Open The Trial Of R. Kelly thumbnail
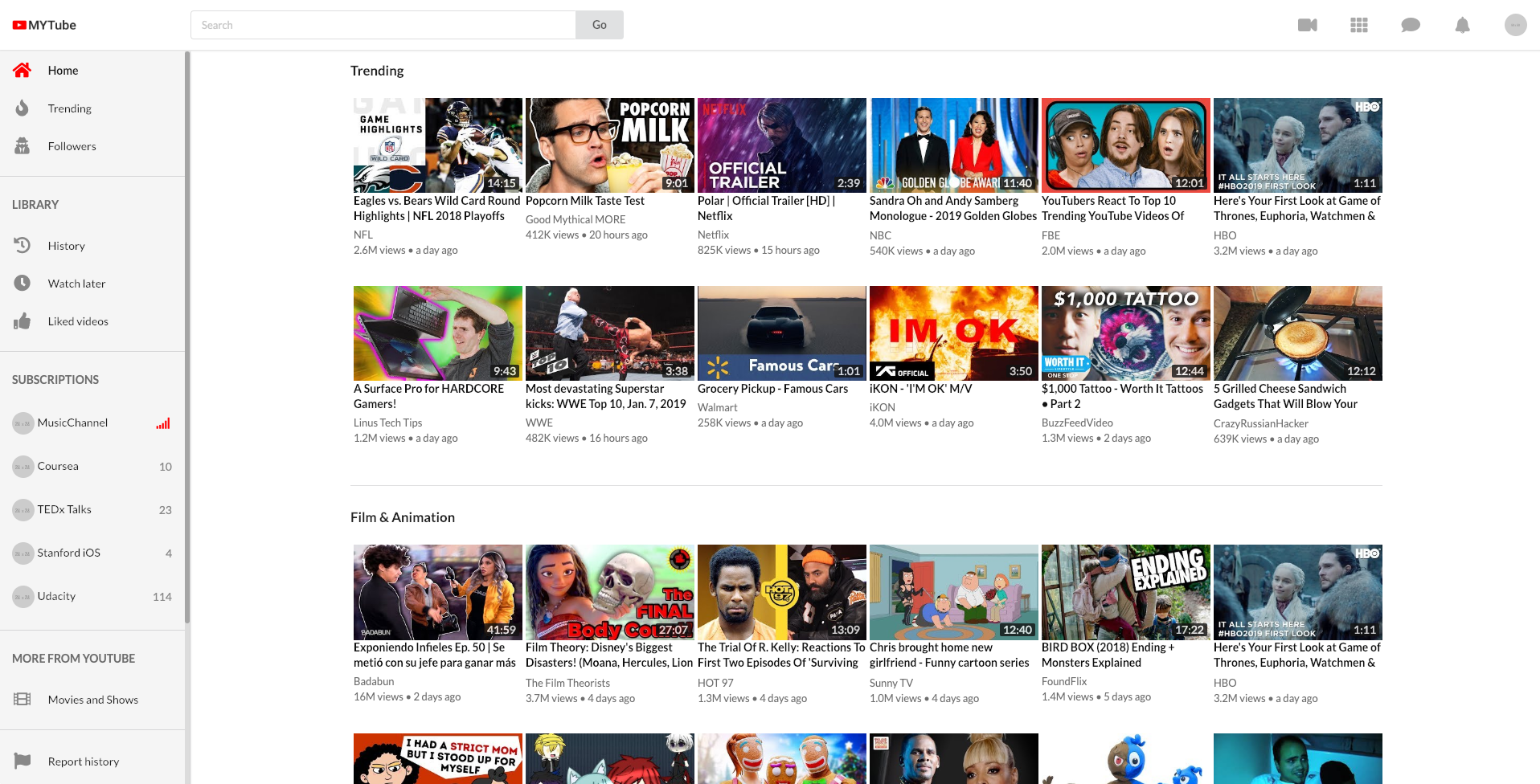1540x784 pixels. point(782,592)
